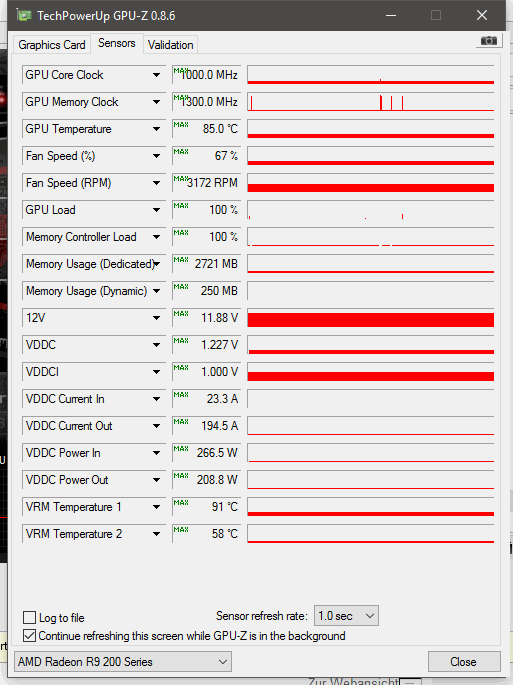
Task: Untick Continue refreshing in background checkbox
Action: pyautogui.click(x=29, y=636)
